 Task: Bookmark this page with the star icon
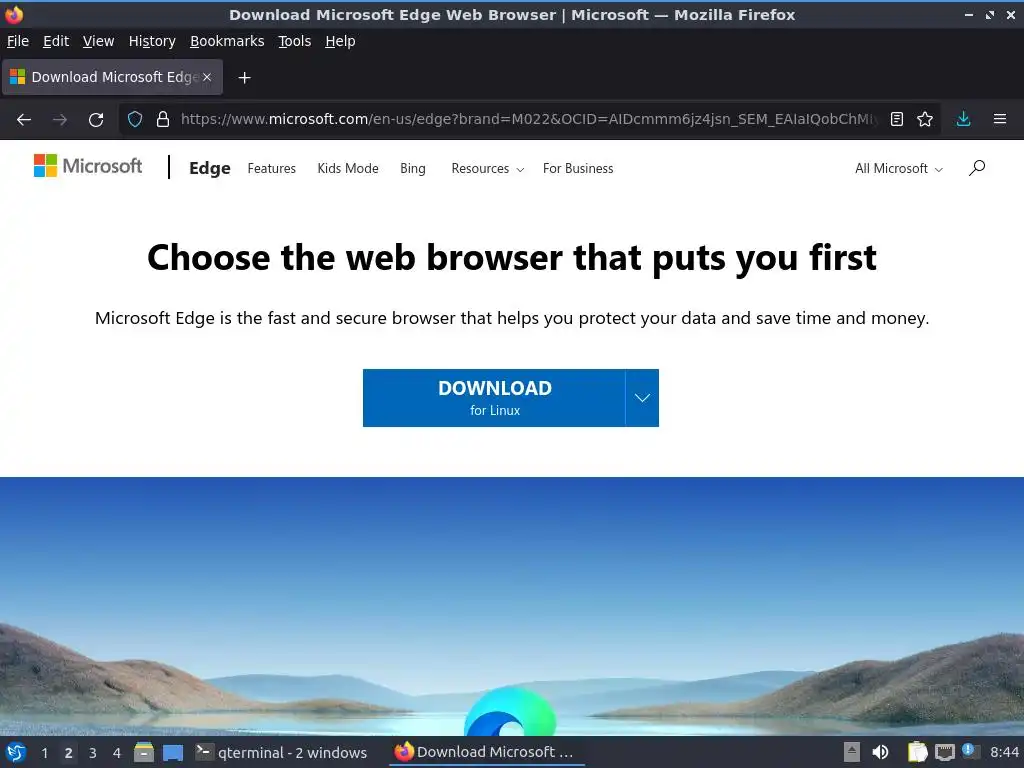(x=925, y=120)
